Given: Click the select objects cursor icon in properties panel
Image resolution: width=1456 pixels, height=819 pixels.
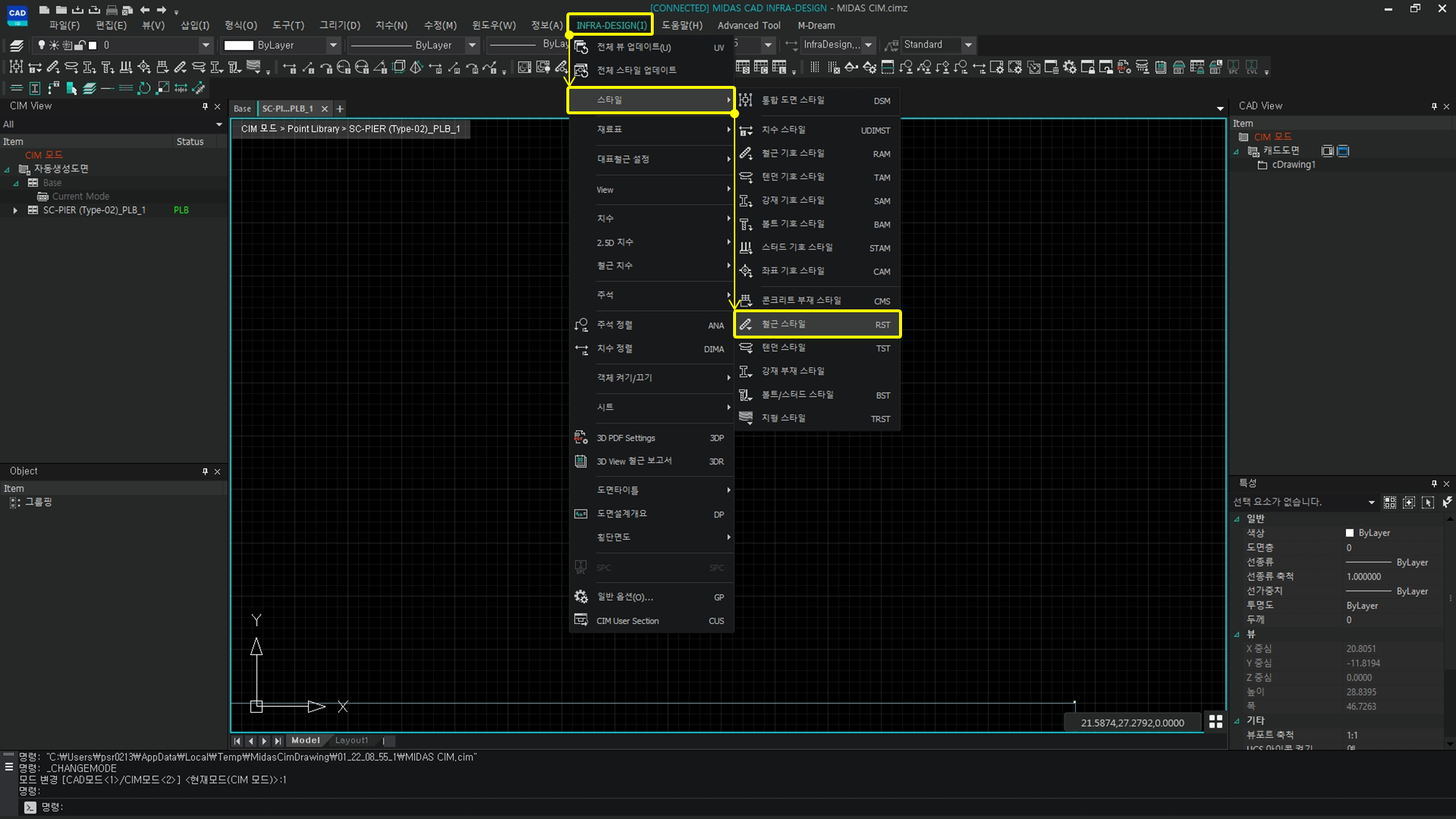Looking at the screenshot, I should point(1428,502).
